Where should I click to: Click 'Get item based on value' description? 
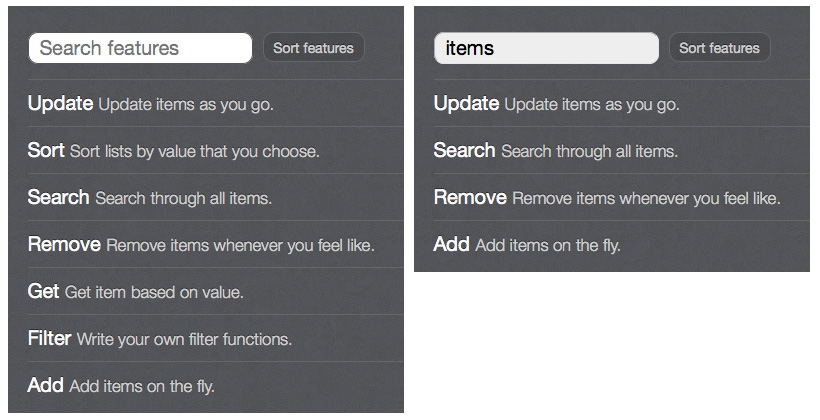point(154,292)
